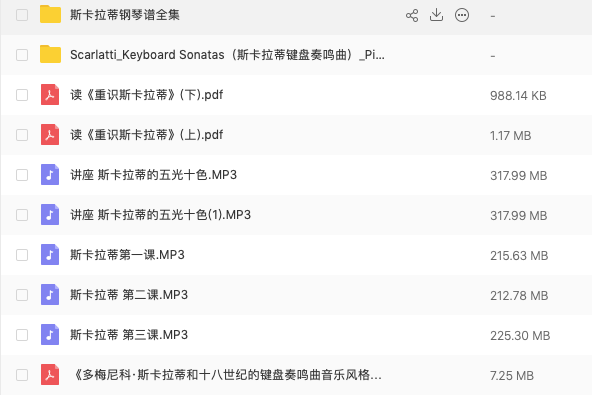The width and height of the screenshot is (592, 395).
Task: Click the 988.14 KB size value
Action: (518, 96)
